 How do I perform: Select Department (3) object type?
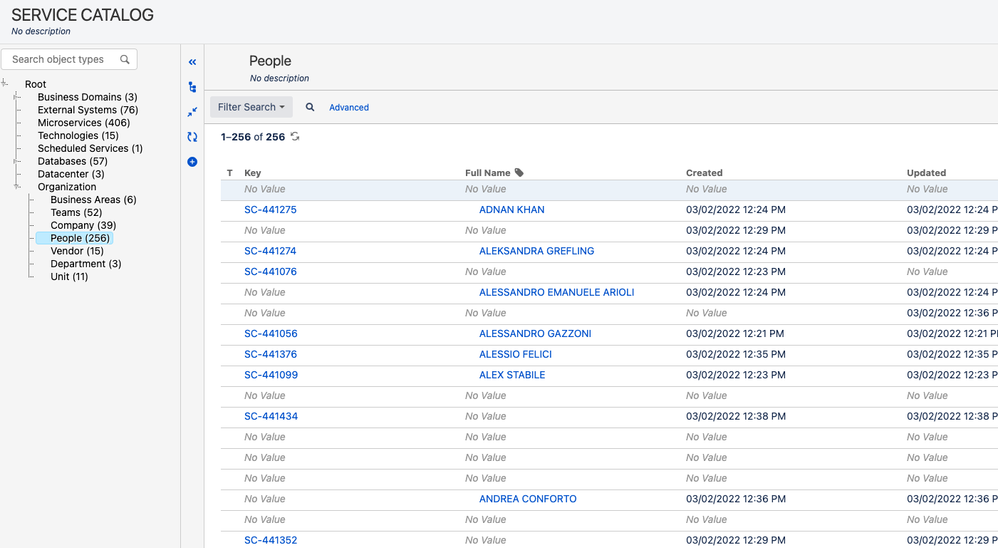coord(86,263)
